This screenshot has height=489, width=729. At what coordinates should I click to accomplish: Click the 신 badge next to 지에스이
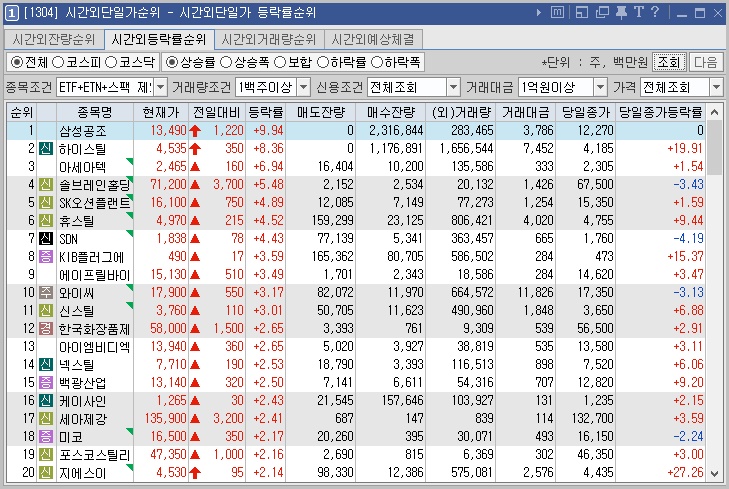click(x=46, y=473)
